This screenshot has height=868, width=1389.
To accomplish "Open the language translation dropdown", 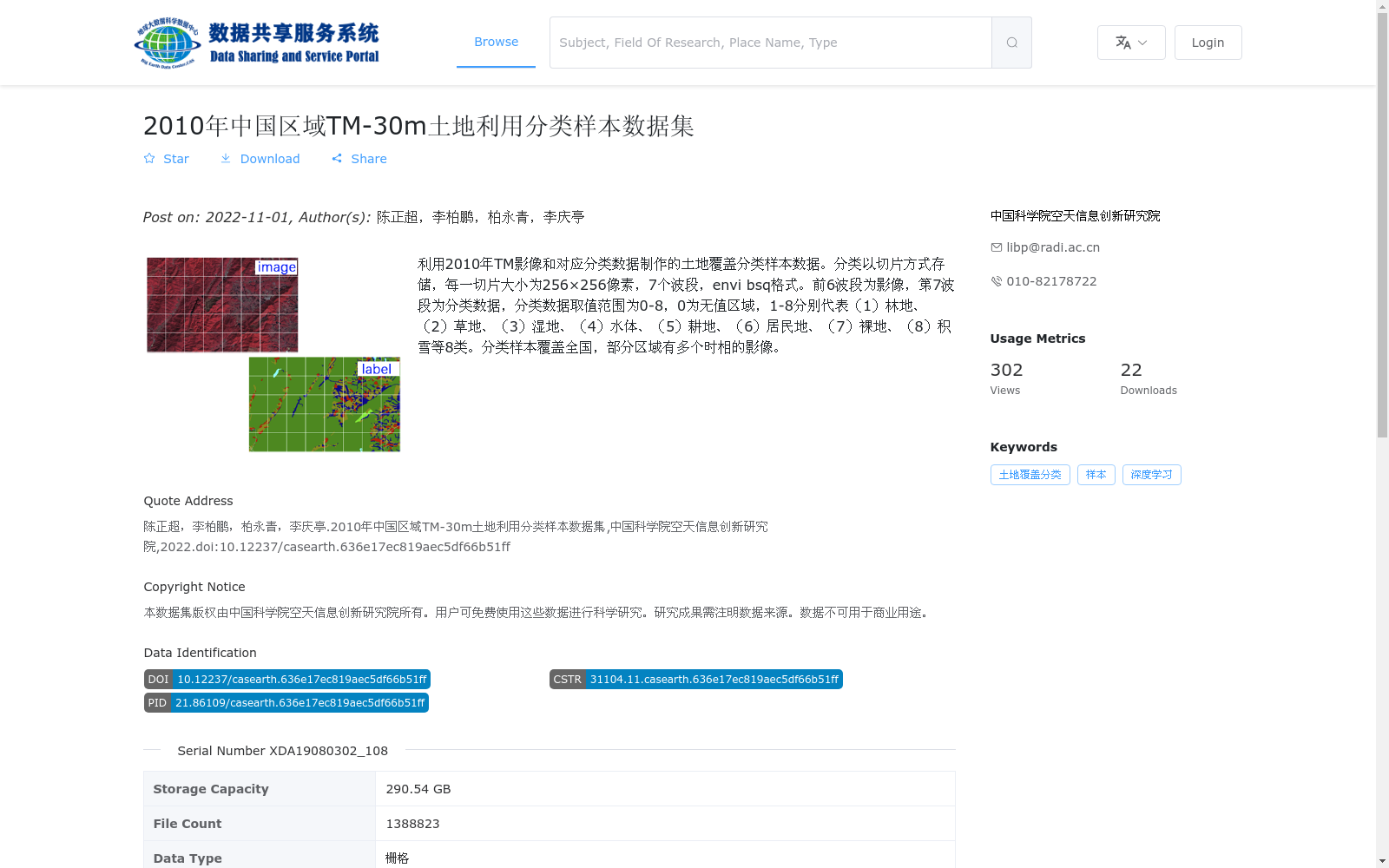I will point(1131,43).
